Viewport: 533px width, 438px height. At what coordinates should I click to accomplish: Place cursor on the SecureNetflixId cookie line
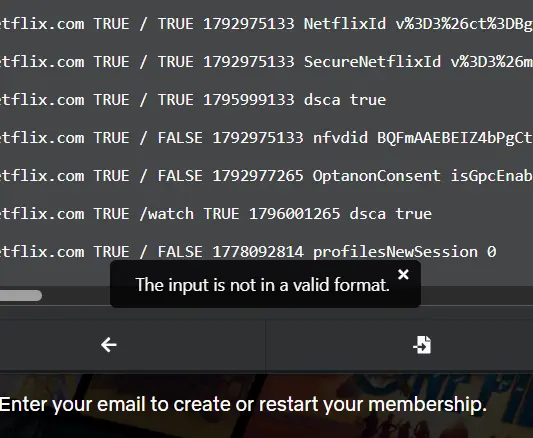266,62
